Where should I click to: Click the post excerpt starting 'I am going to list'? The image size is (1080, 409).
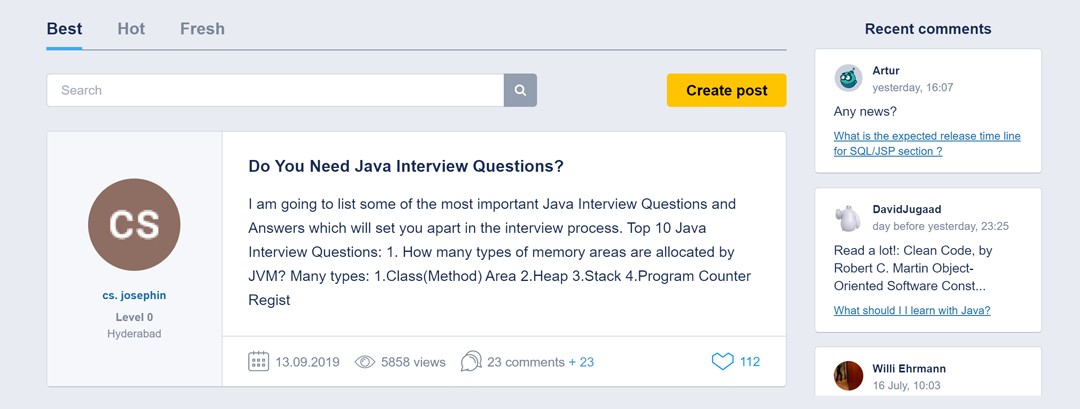coord(499,252)
